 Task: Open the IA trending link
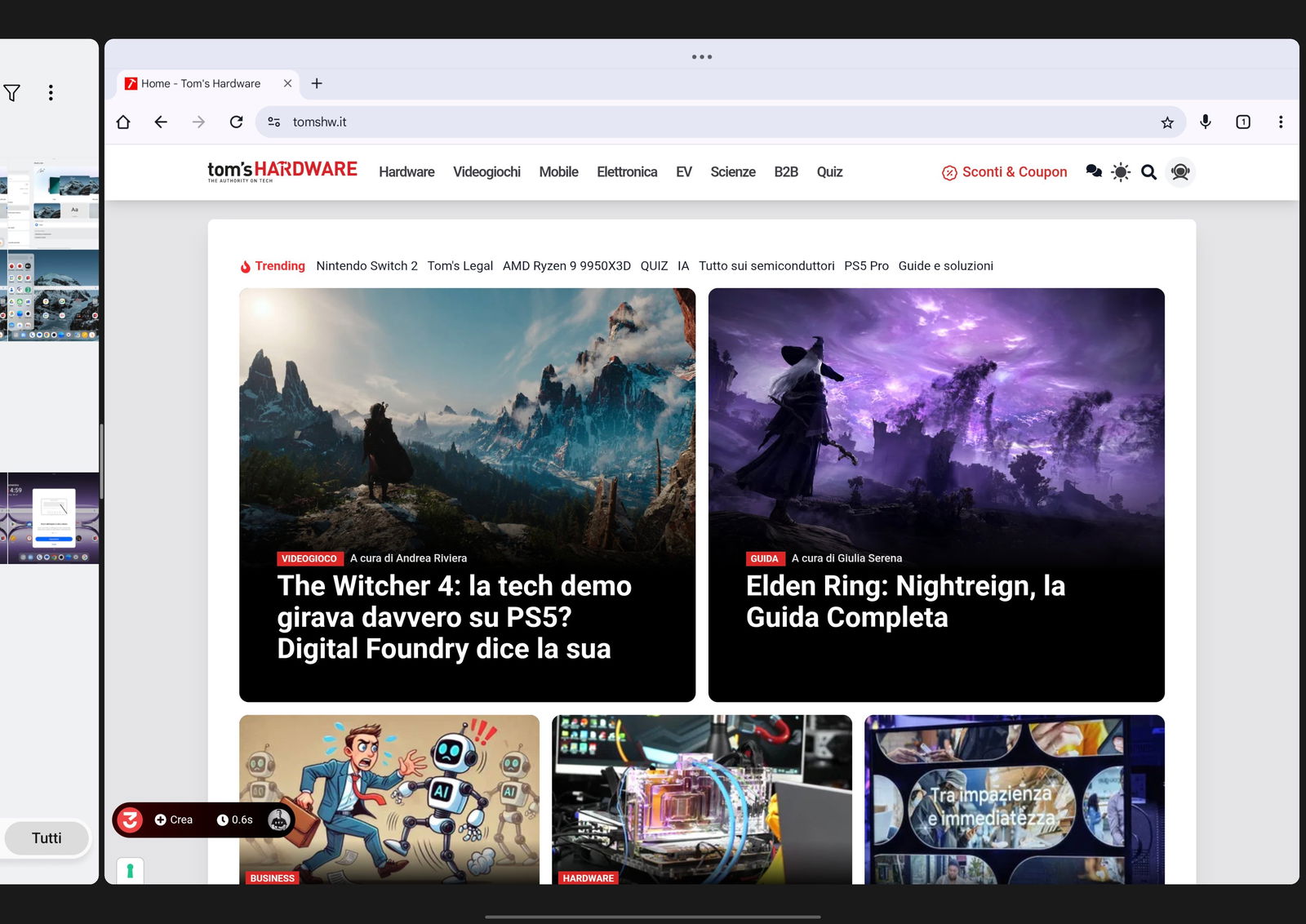[683, 266]
